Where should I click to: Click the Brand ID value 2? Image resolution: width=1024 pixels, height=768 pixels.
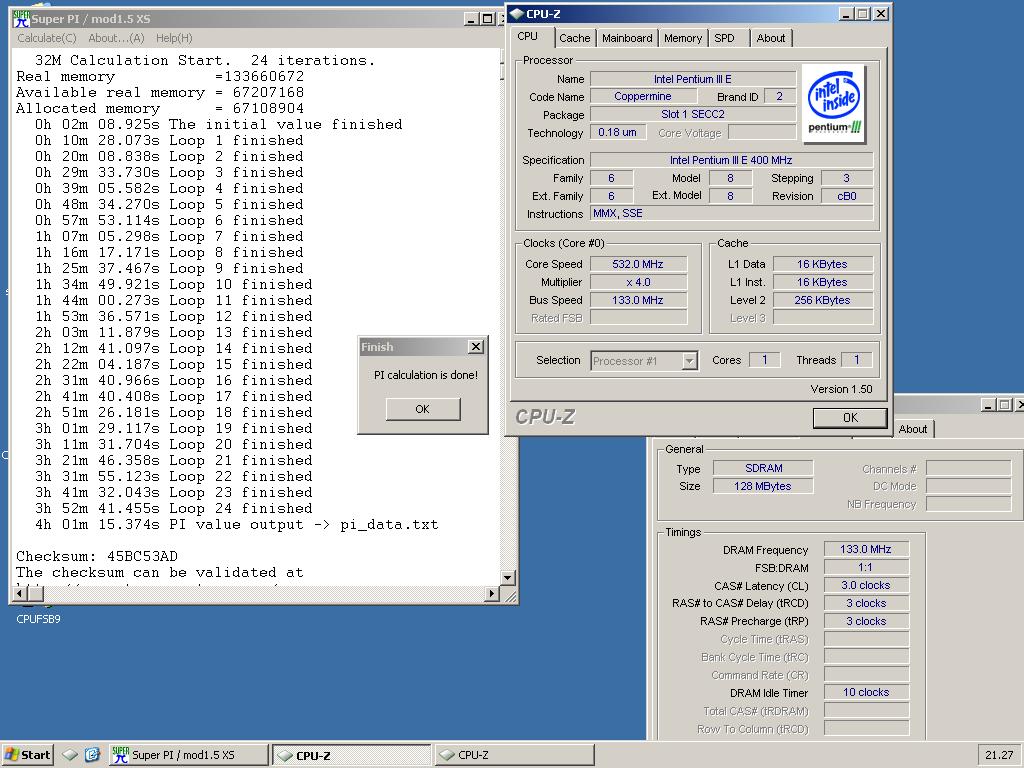coord(779,96)
